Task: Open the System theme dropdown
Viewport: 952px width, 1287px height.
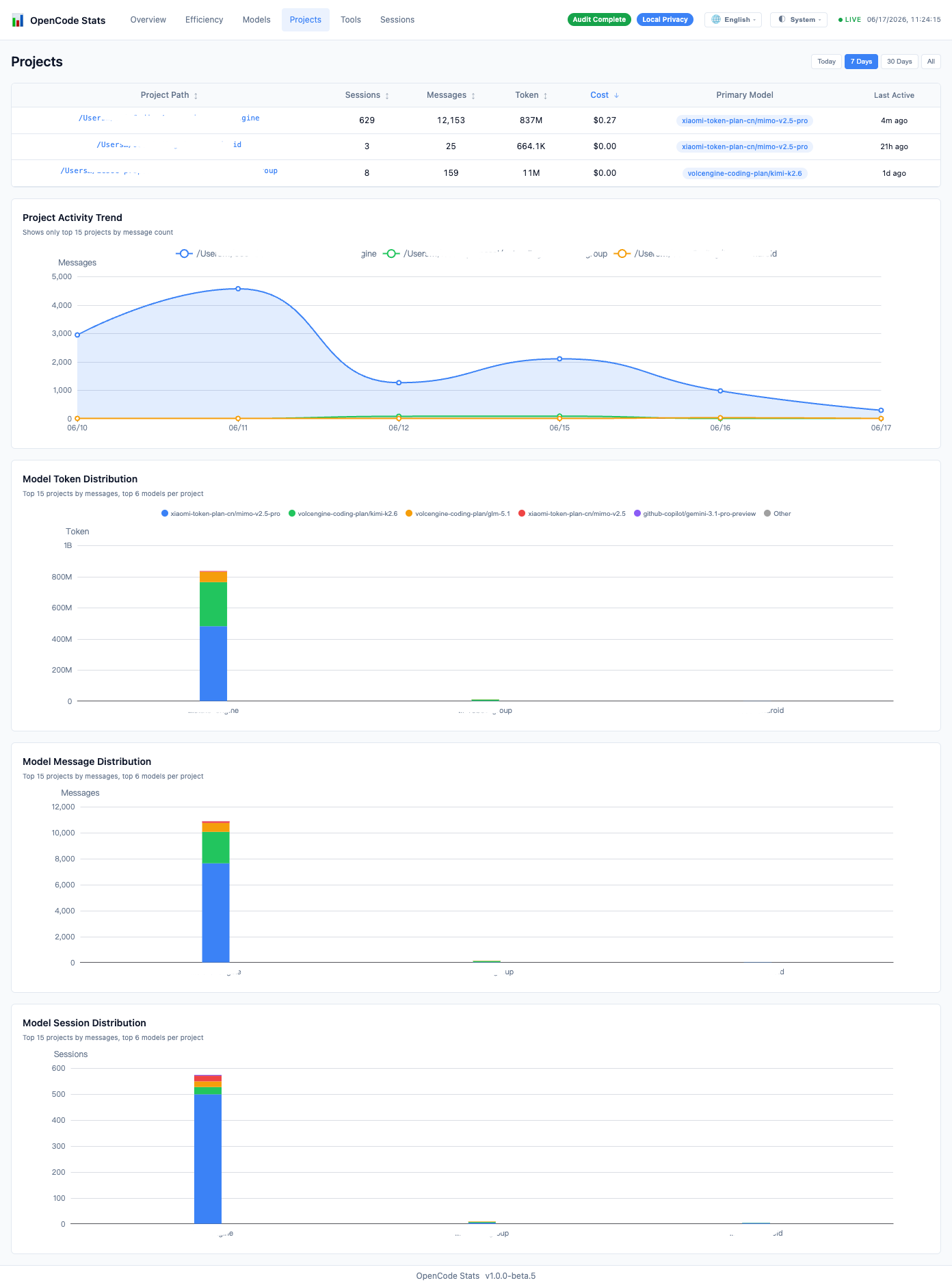Action: coord(799,20)
